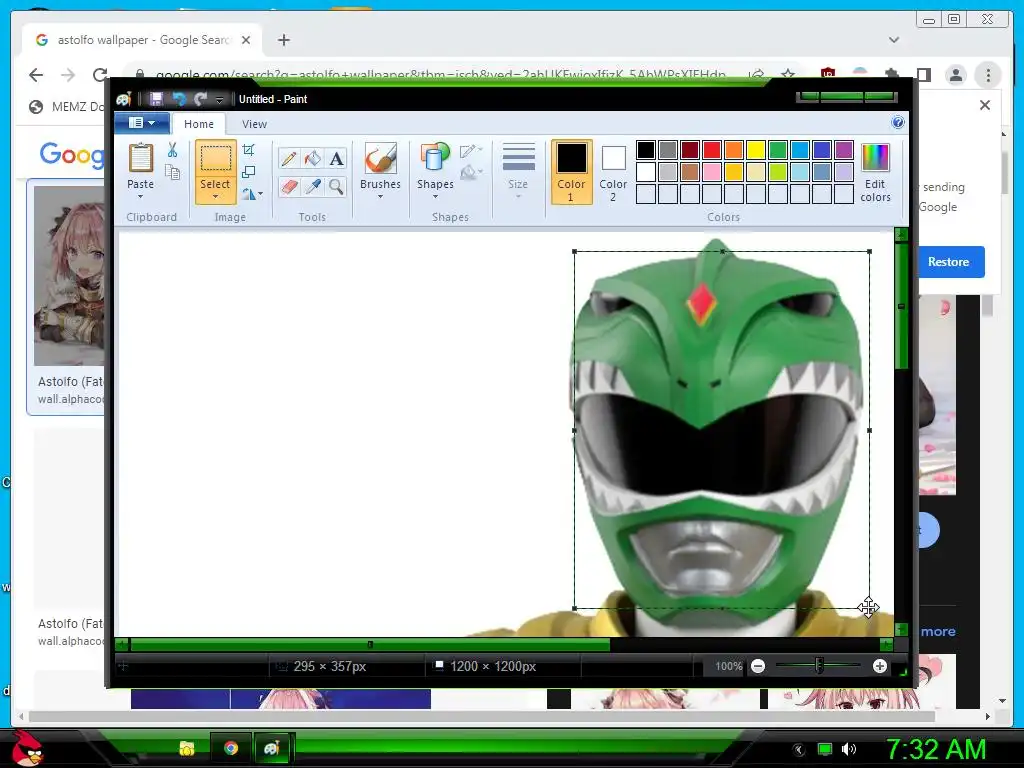Open Chrome profile avatar icon

(955, 75)
